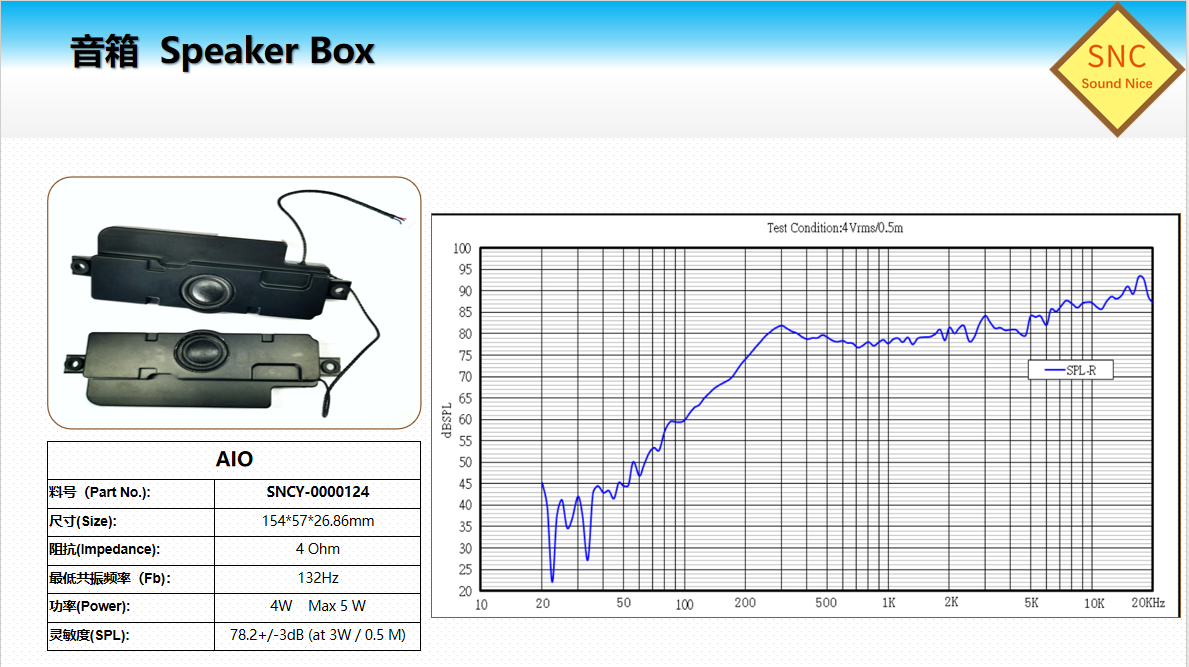Screen dimensions: 1189x667
Task: Select the Speaker Box slide title
Action: 222,52
